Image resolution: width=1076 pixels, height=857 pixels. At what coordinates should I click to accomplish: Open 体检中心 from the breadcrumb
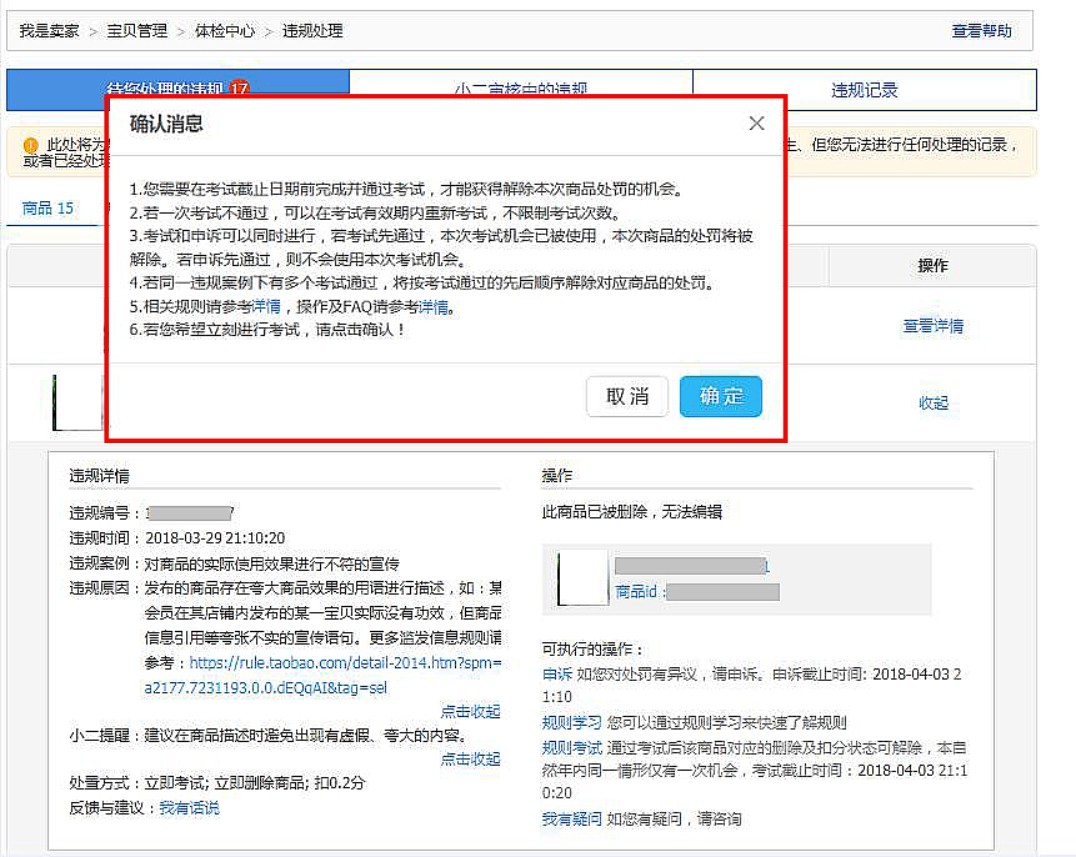coord(225,31)
